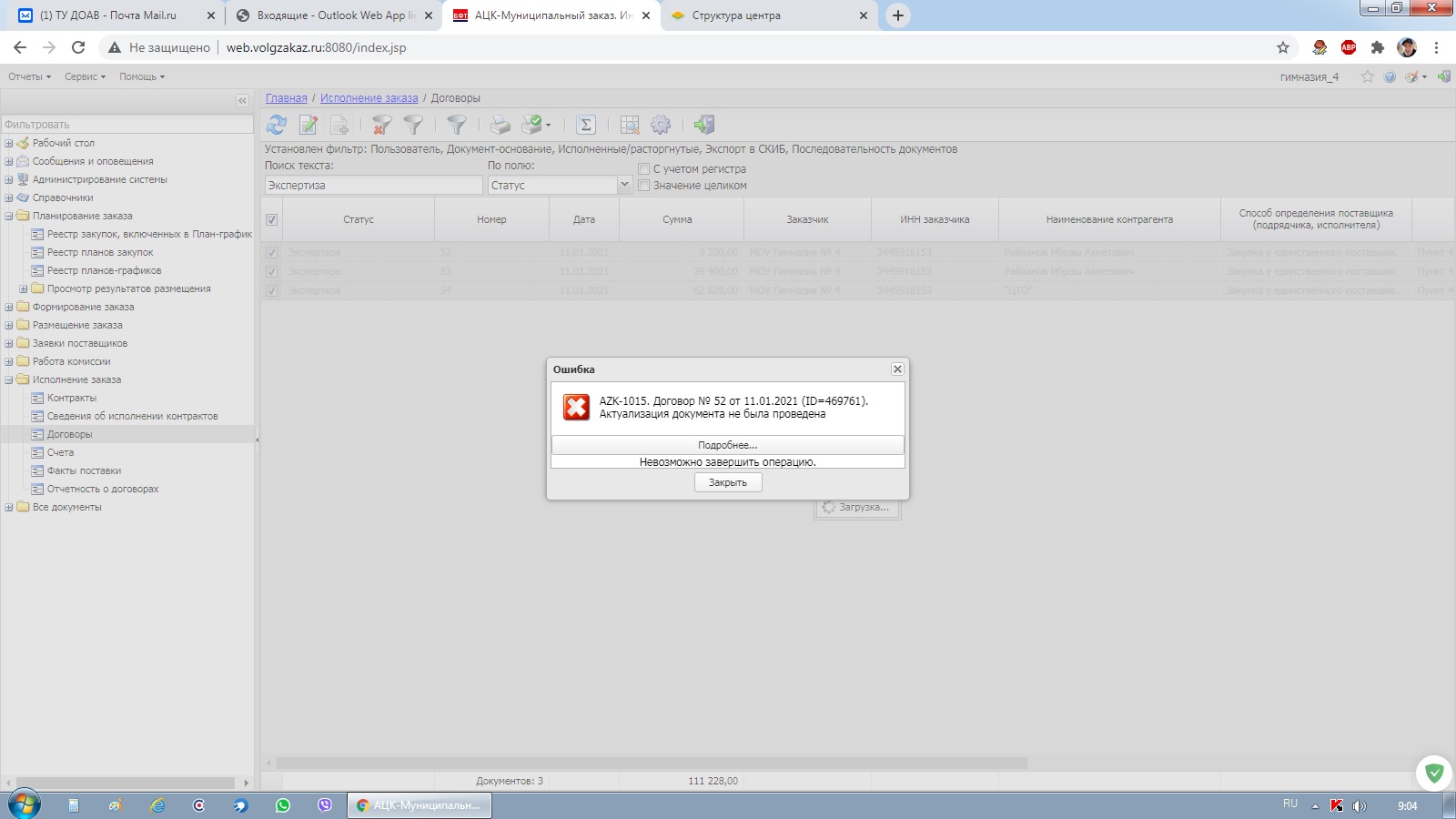Click the horizontal scrollbar below the table
Screen dimensions: 1456x819
[x=651, y=763]
